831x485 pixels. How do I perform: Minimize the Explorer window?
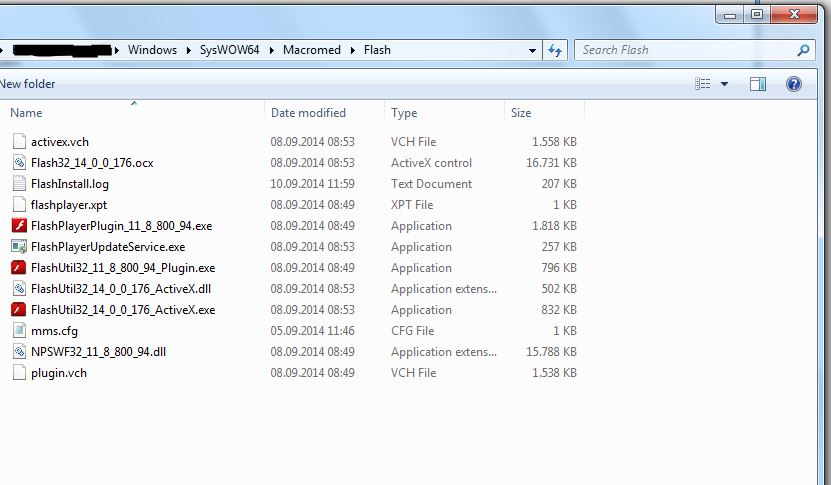coord(730,14)
